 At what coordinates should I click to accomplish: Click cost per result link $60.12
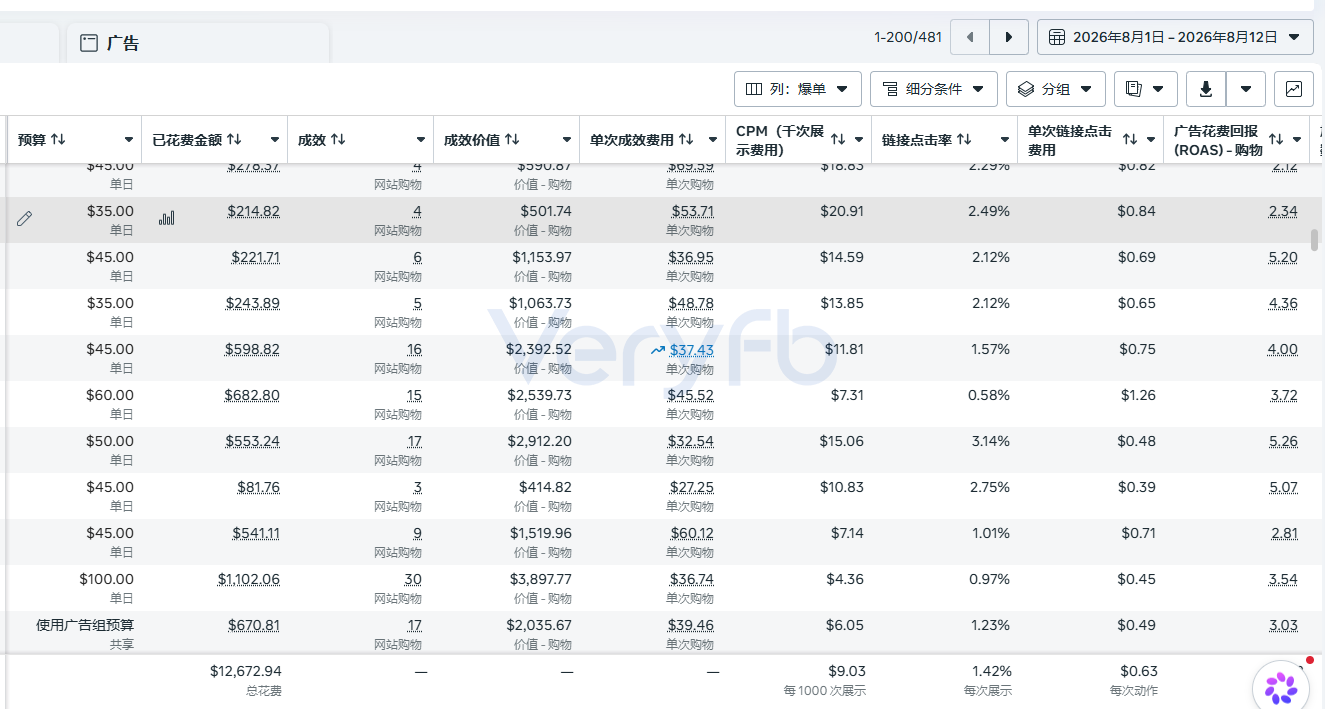691,533
